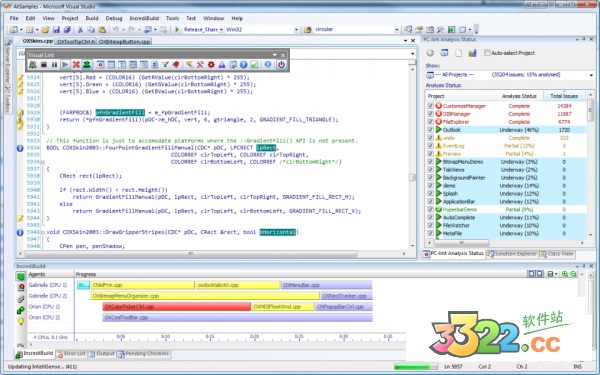Uncheck the EventLog project checkbox
600x375 pixels.
430,146
